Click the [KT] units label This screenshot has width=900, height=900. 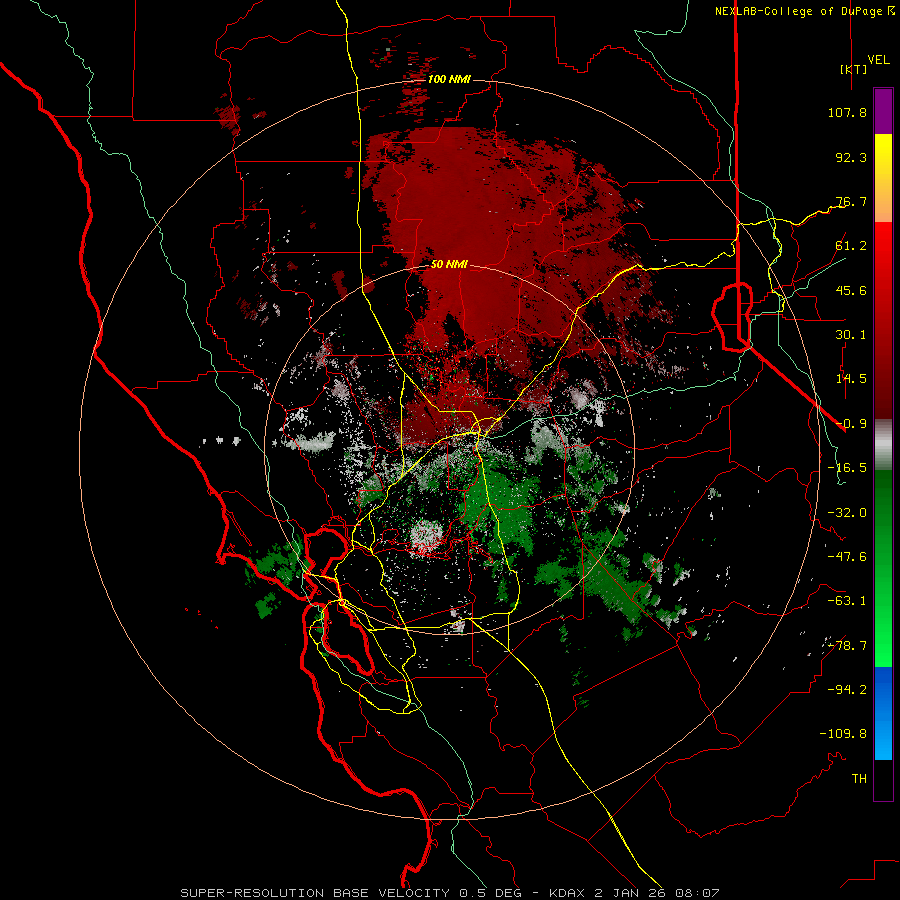[x=853, y=69]
